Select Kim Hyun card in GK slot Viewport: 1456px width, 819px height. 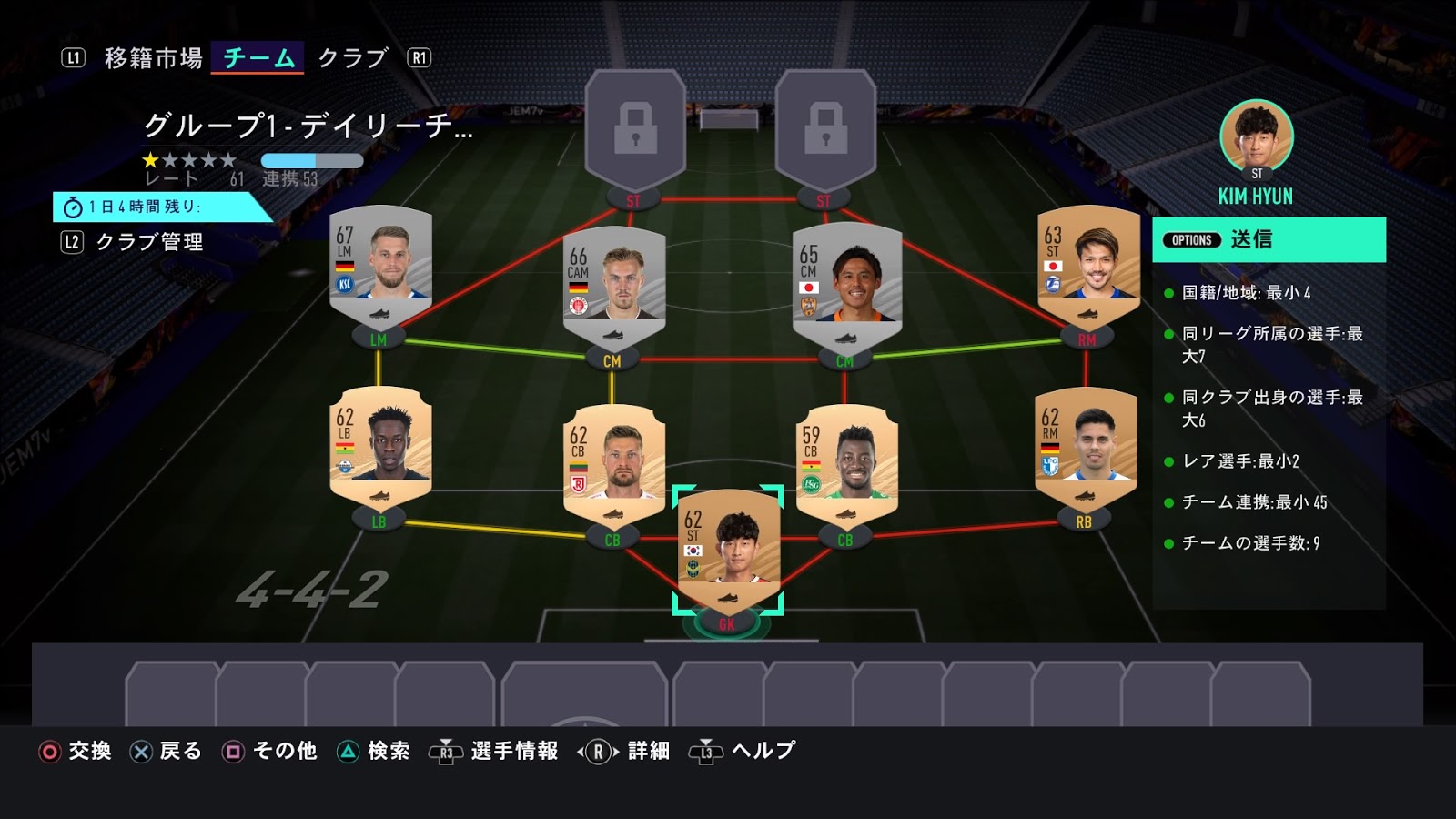tap(728, 551)
